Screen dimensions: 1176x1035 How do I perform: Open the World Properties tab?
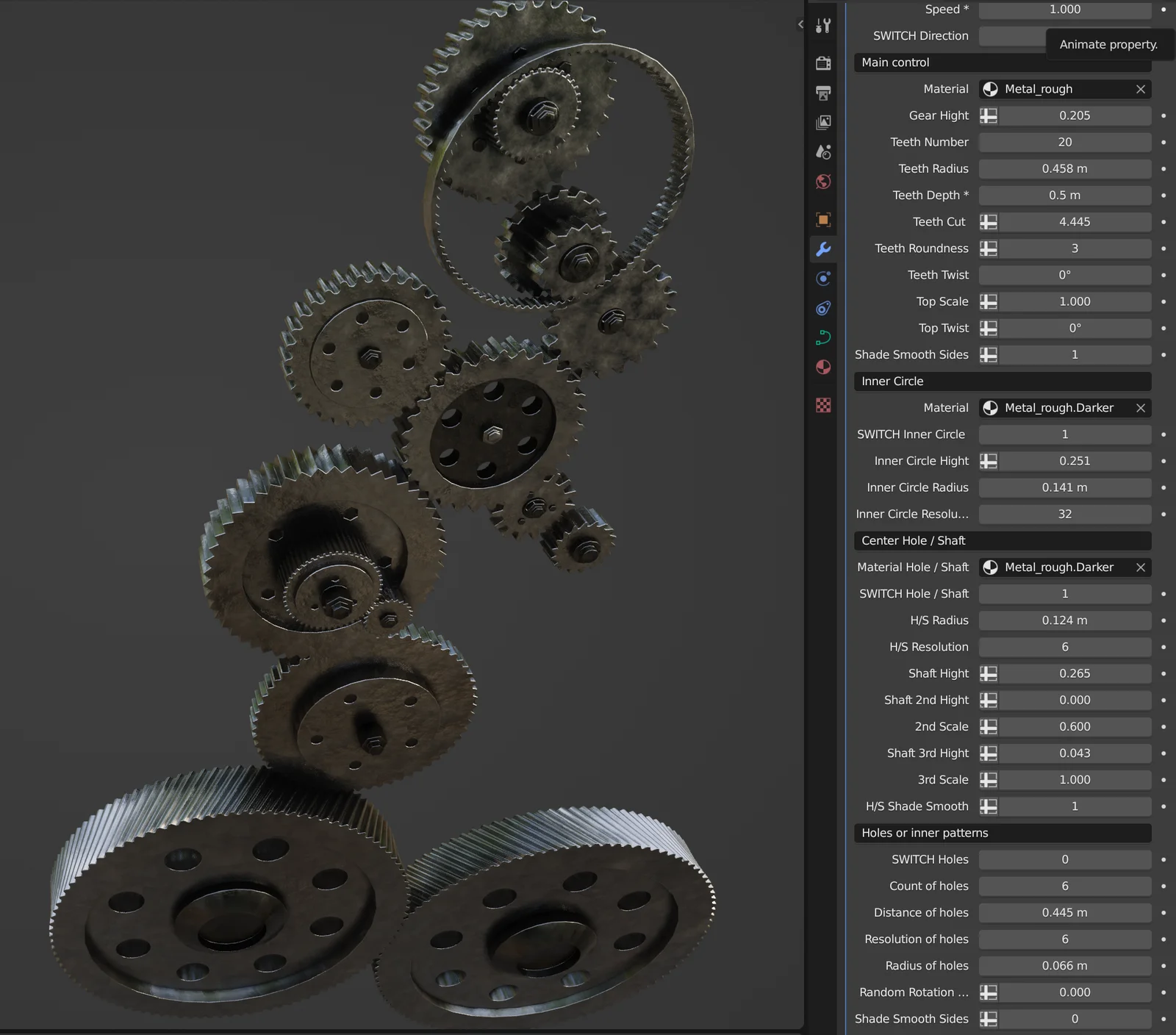tap(823, 182)
